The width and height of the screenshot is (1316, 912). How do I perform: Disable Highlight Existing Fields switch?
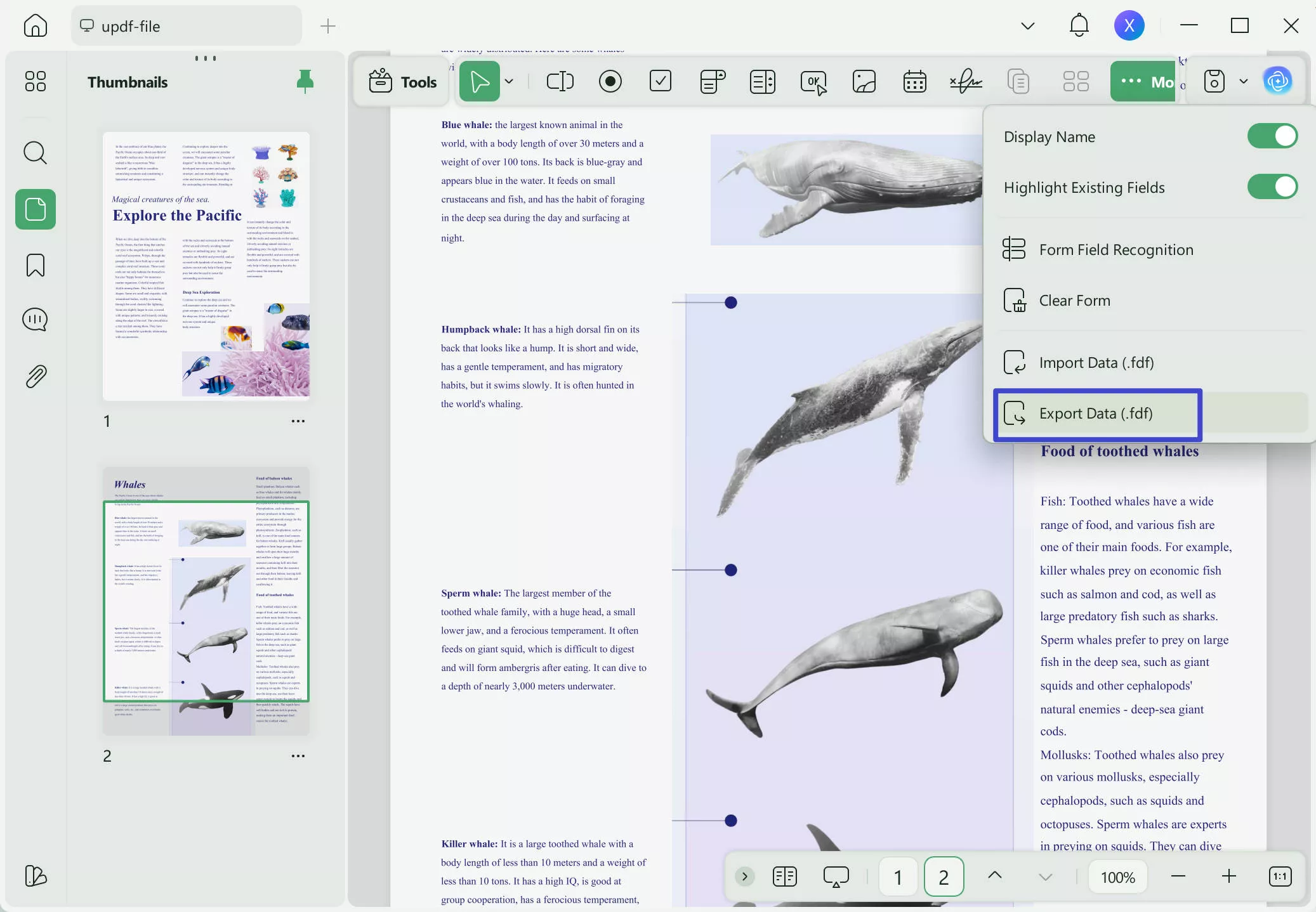point(1272,187)
